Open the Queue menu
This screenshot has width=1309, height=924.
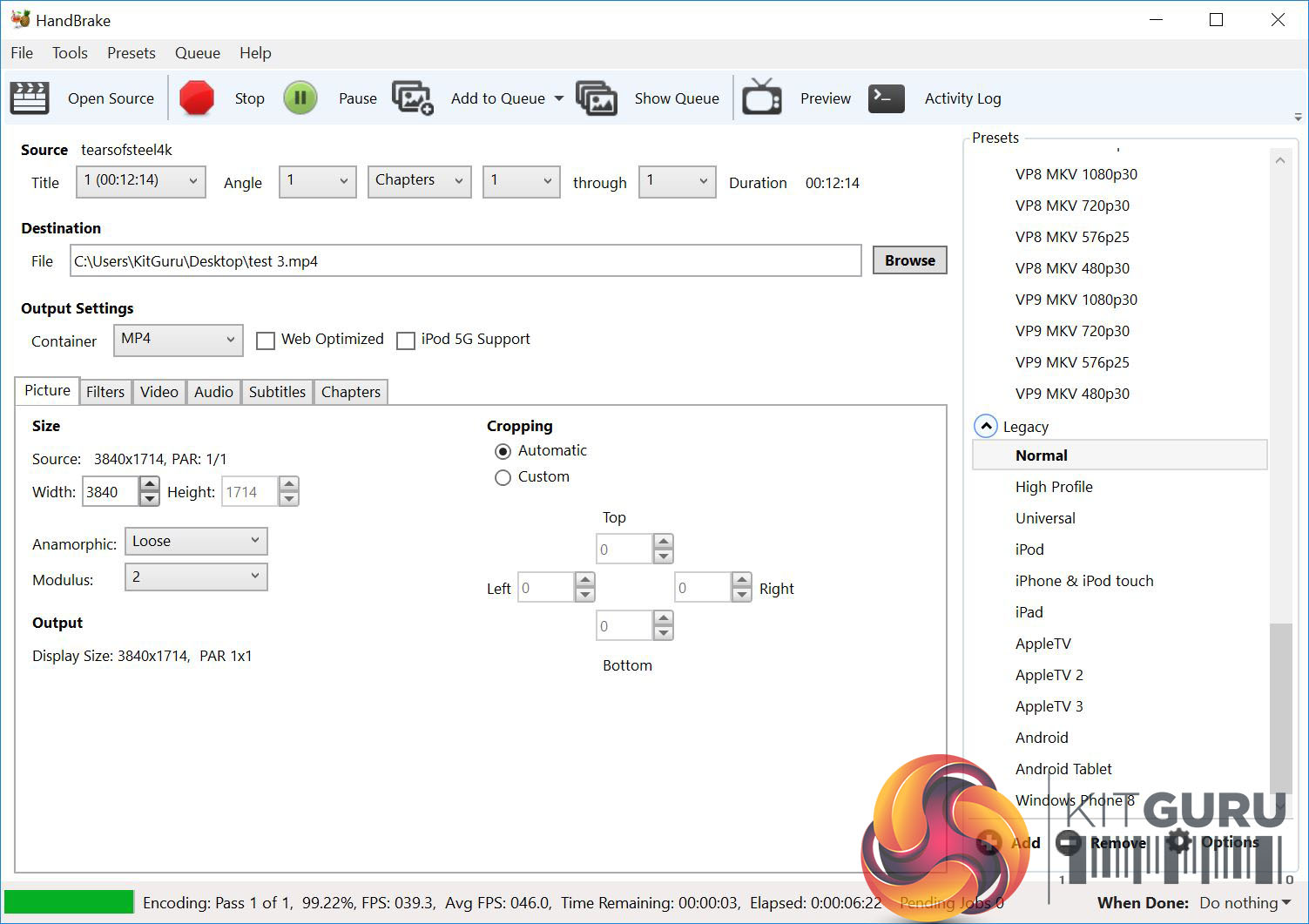(x=198, y=53)
